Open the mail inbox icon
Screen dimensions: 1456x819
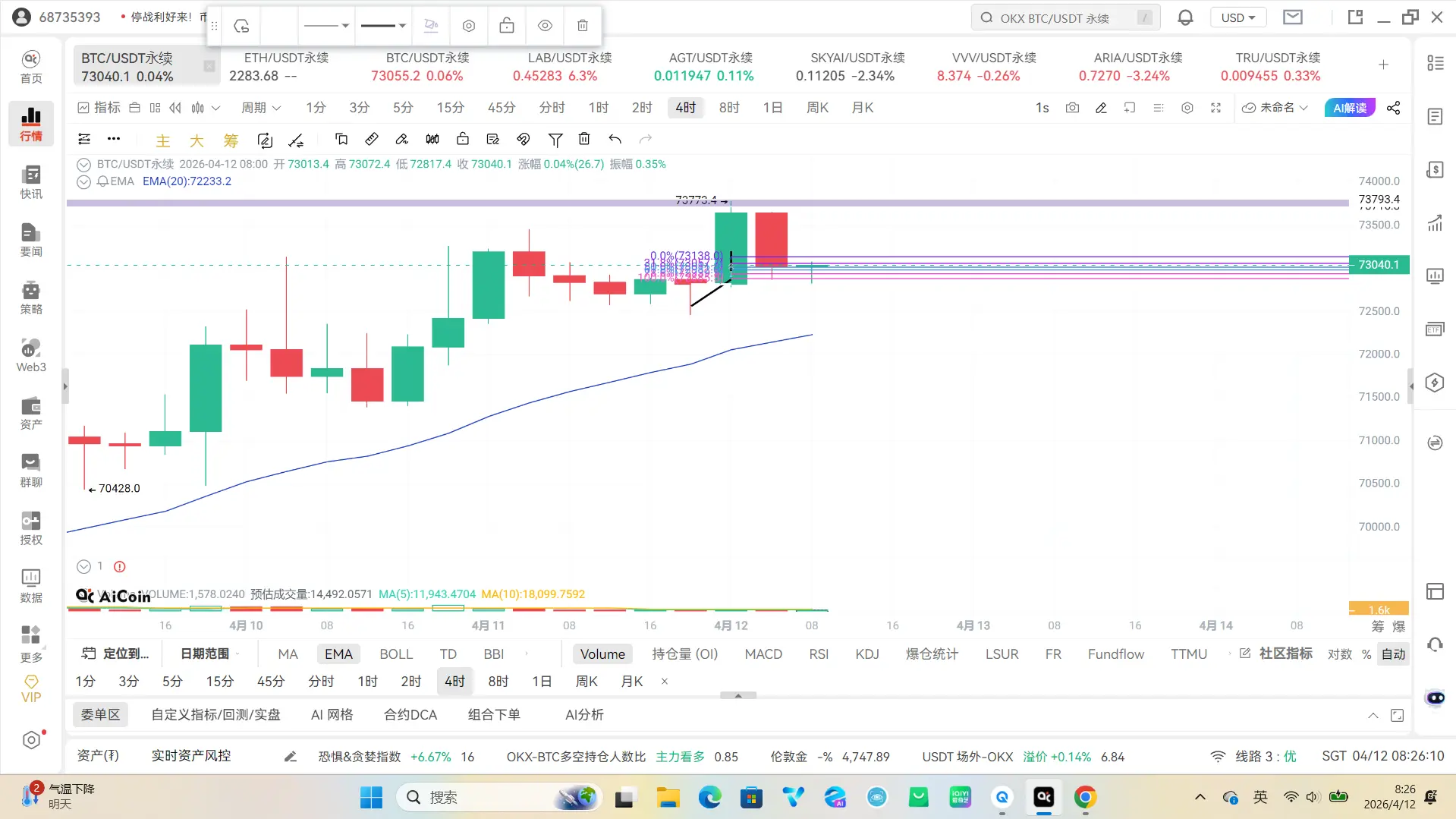(1293, 17)
